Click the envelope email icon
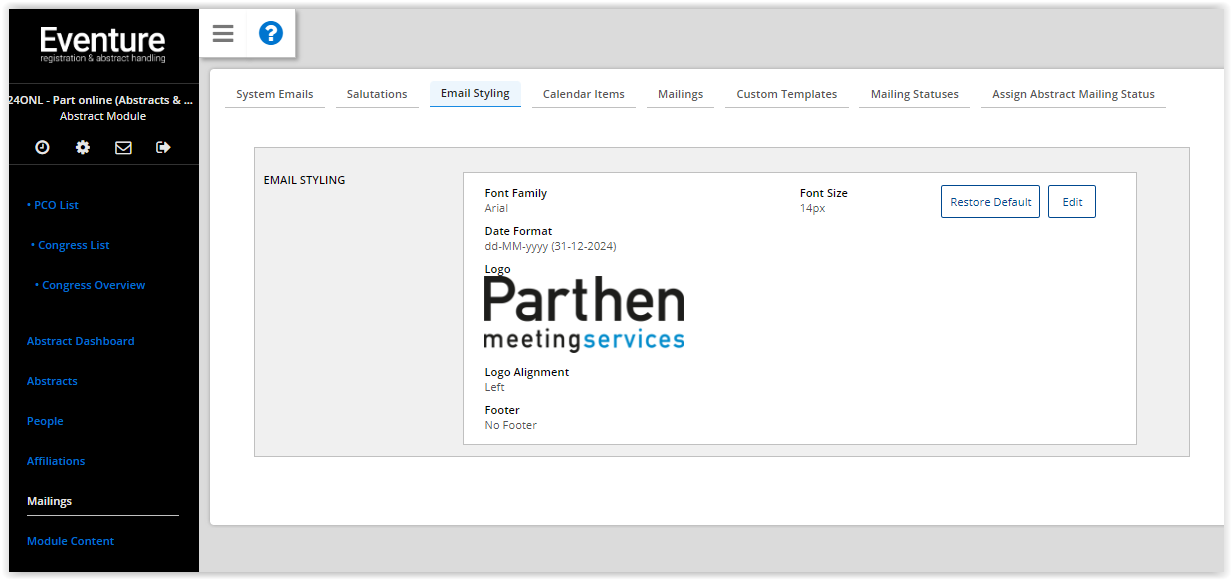1232x580 pixels. 123,147
